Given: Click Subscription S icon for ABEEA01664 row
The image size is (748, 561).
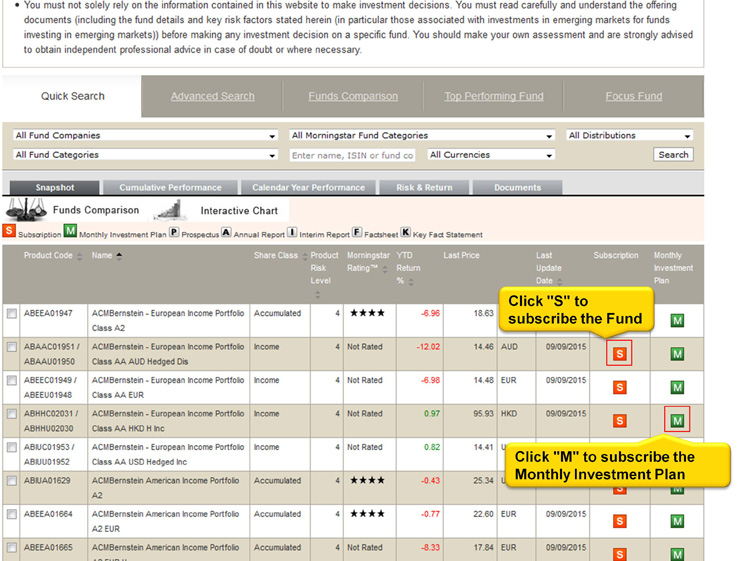Looking at the screenshot, I should click(x=619, y=521).
